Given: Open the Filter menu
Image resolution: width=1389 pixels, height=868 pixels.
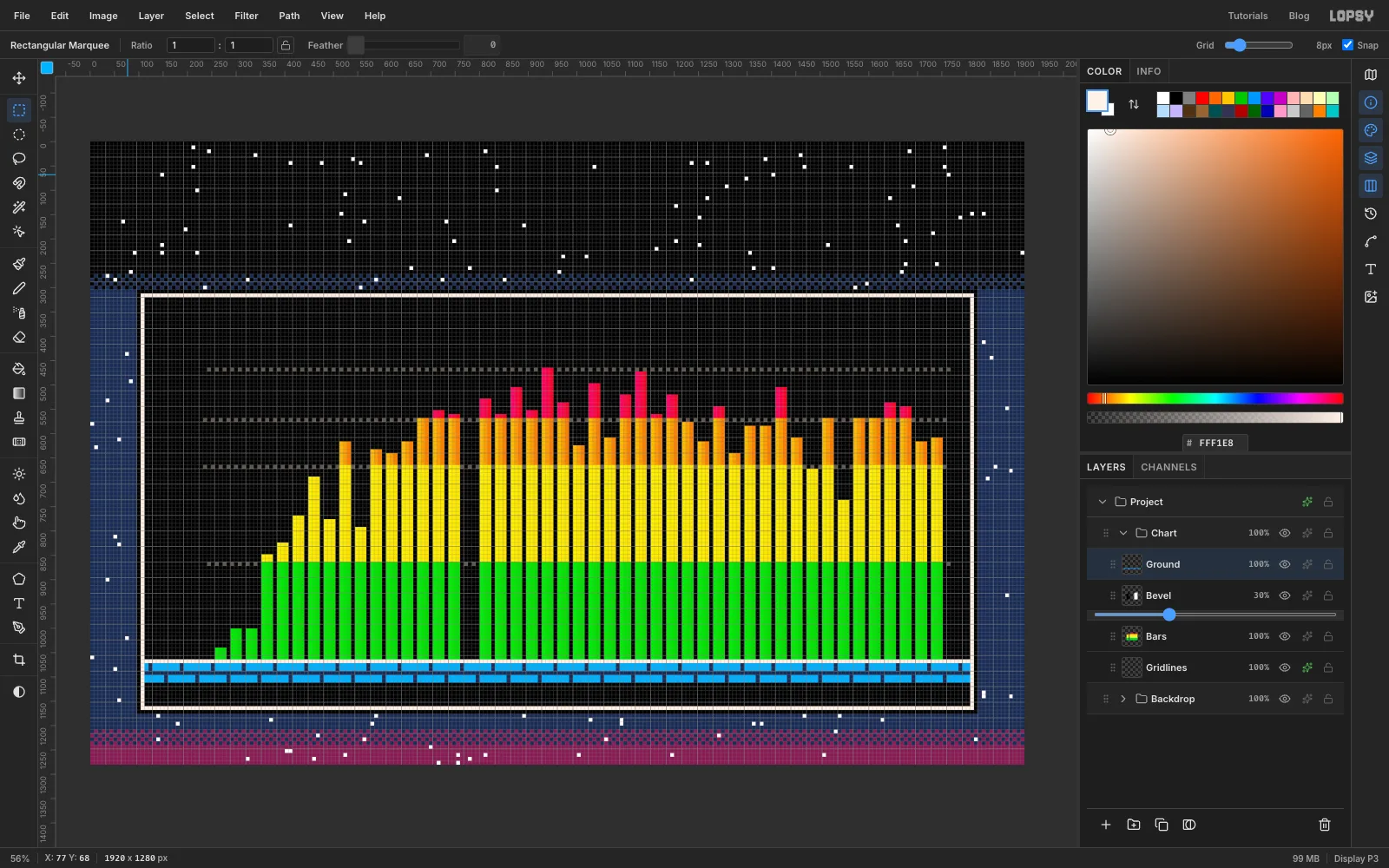Looking at the screenshot, I should (x=247, y=16).
